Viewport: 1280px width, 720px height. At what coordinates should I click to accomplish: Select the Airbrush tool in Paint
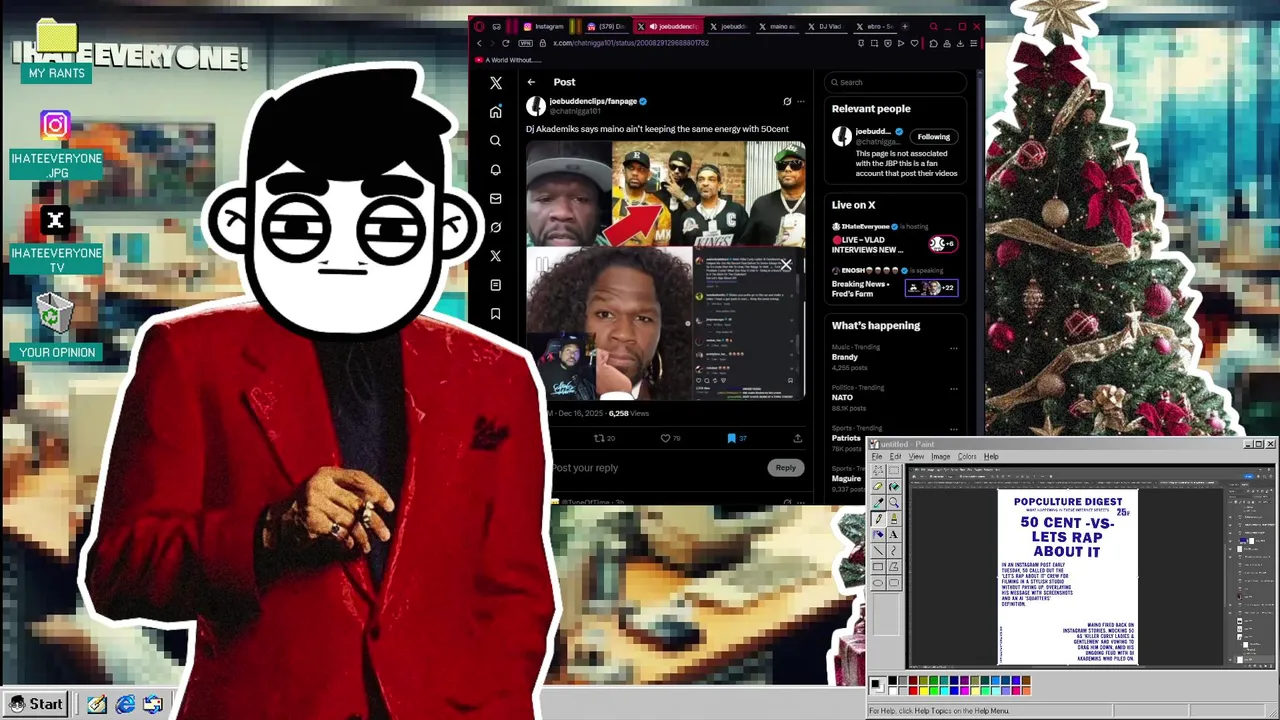[x=878, y=534]
